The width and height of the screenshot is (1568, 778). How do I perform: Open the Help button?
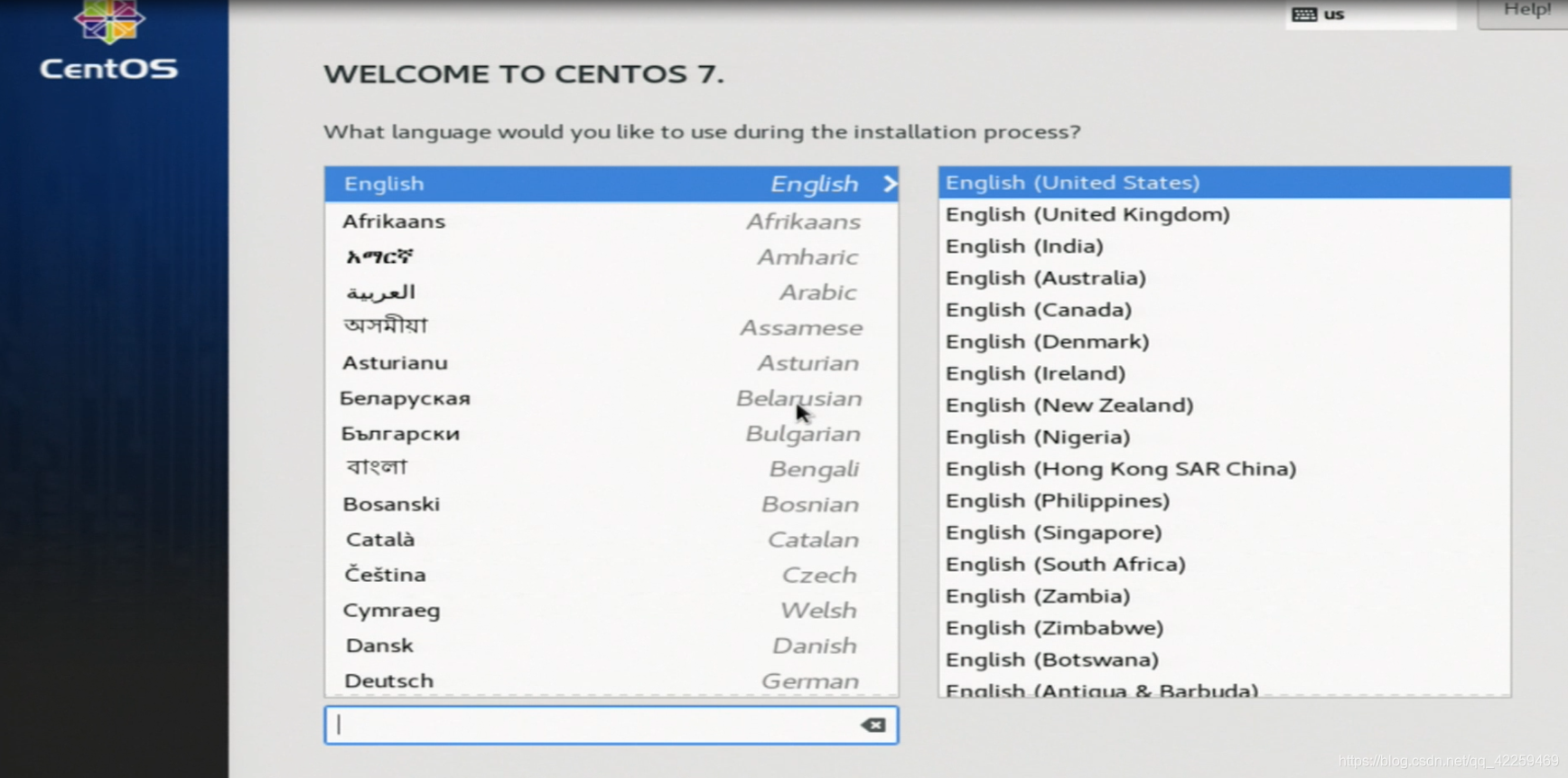tap(1523, 13)
